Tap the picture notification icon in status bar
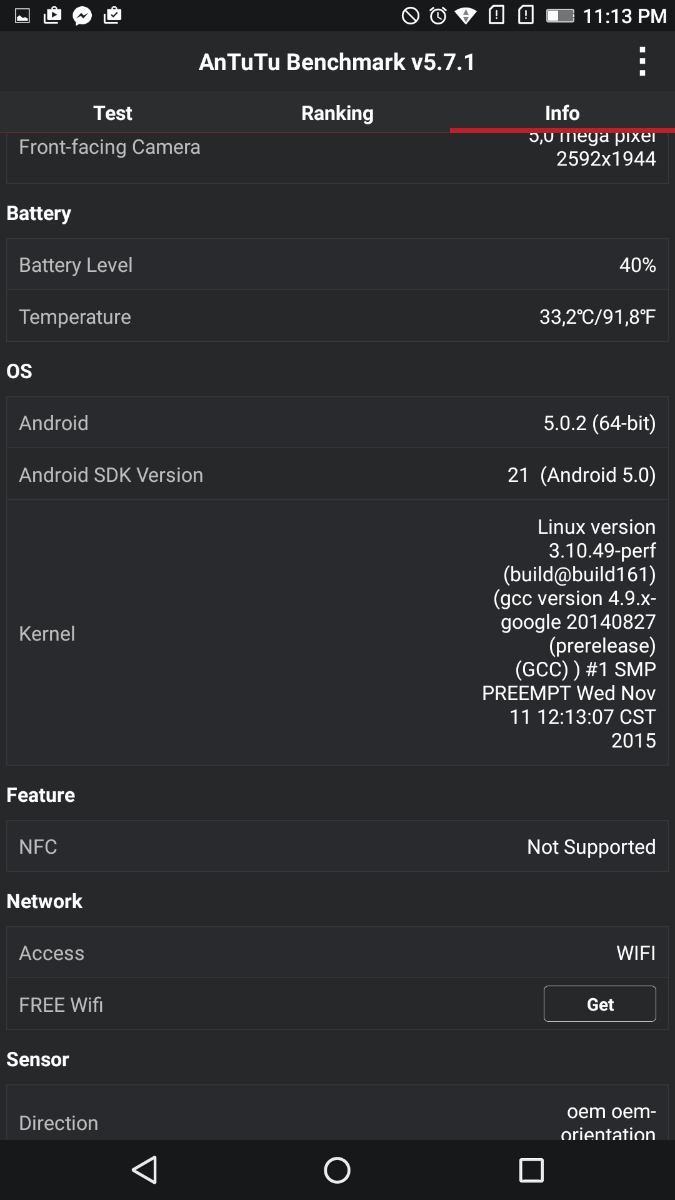 coord(22,15)
